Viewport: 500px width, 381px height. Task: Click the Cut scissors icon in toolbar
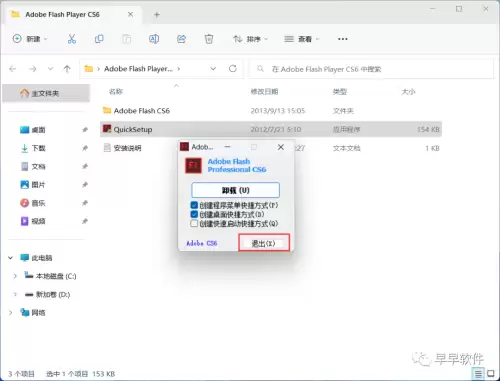tap(72, 39)
